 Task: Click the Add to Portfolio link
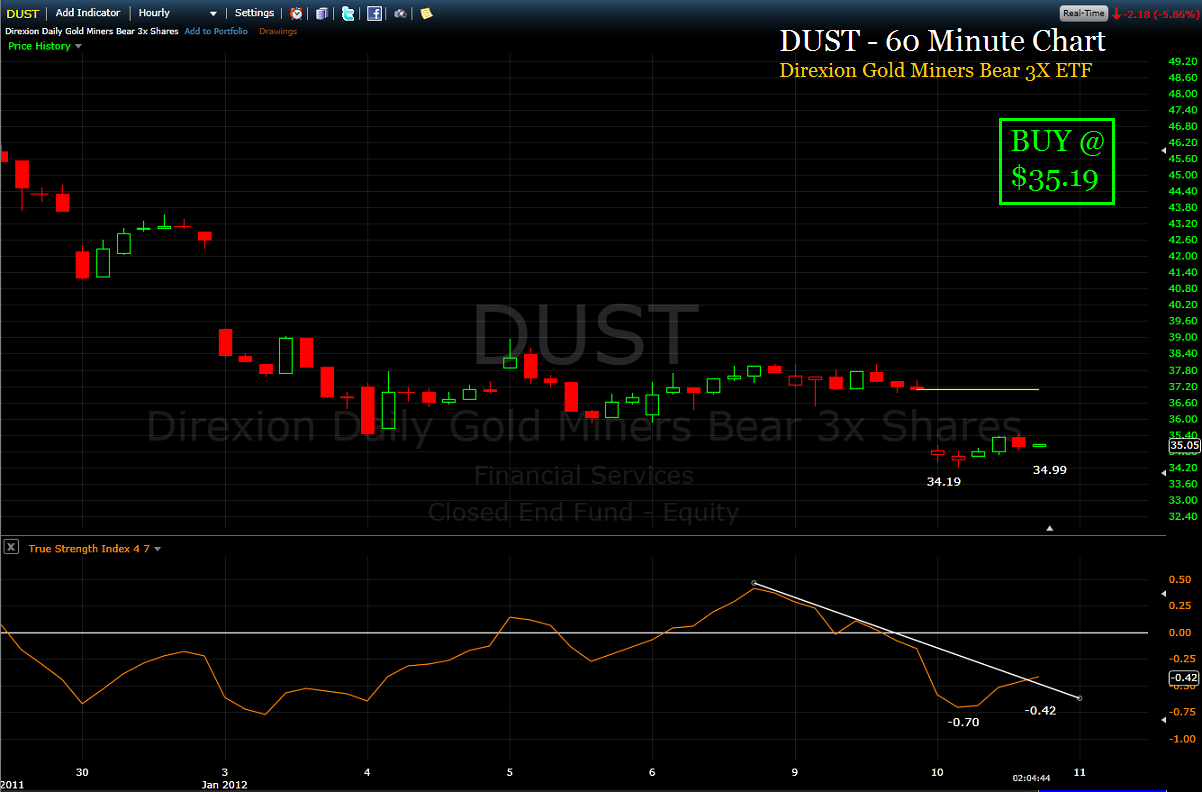[216, 31]
